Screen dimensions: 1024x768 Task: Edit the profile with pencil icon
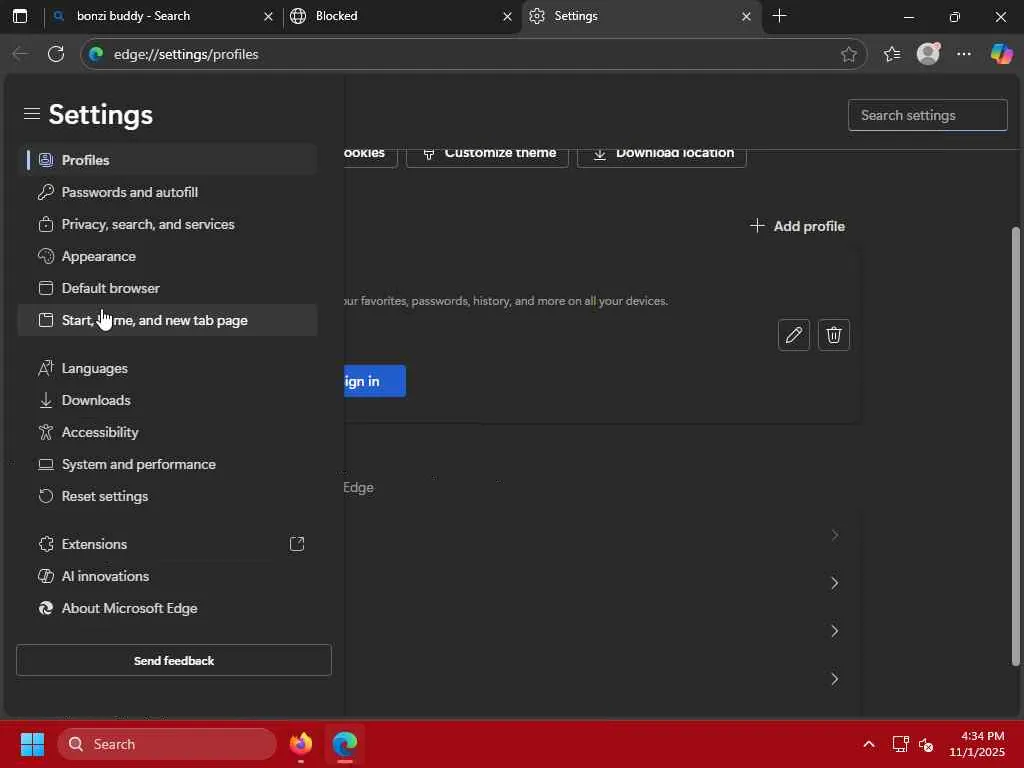click(794, 335)
